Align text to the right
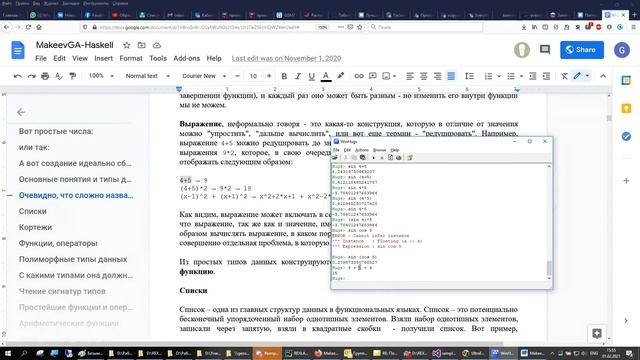Viewport: 640px width, 360px height. [x=437, y=76]
